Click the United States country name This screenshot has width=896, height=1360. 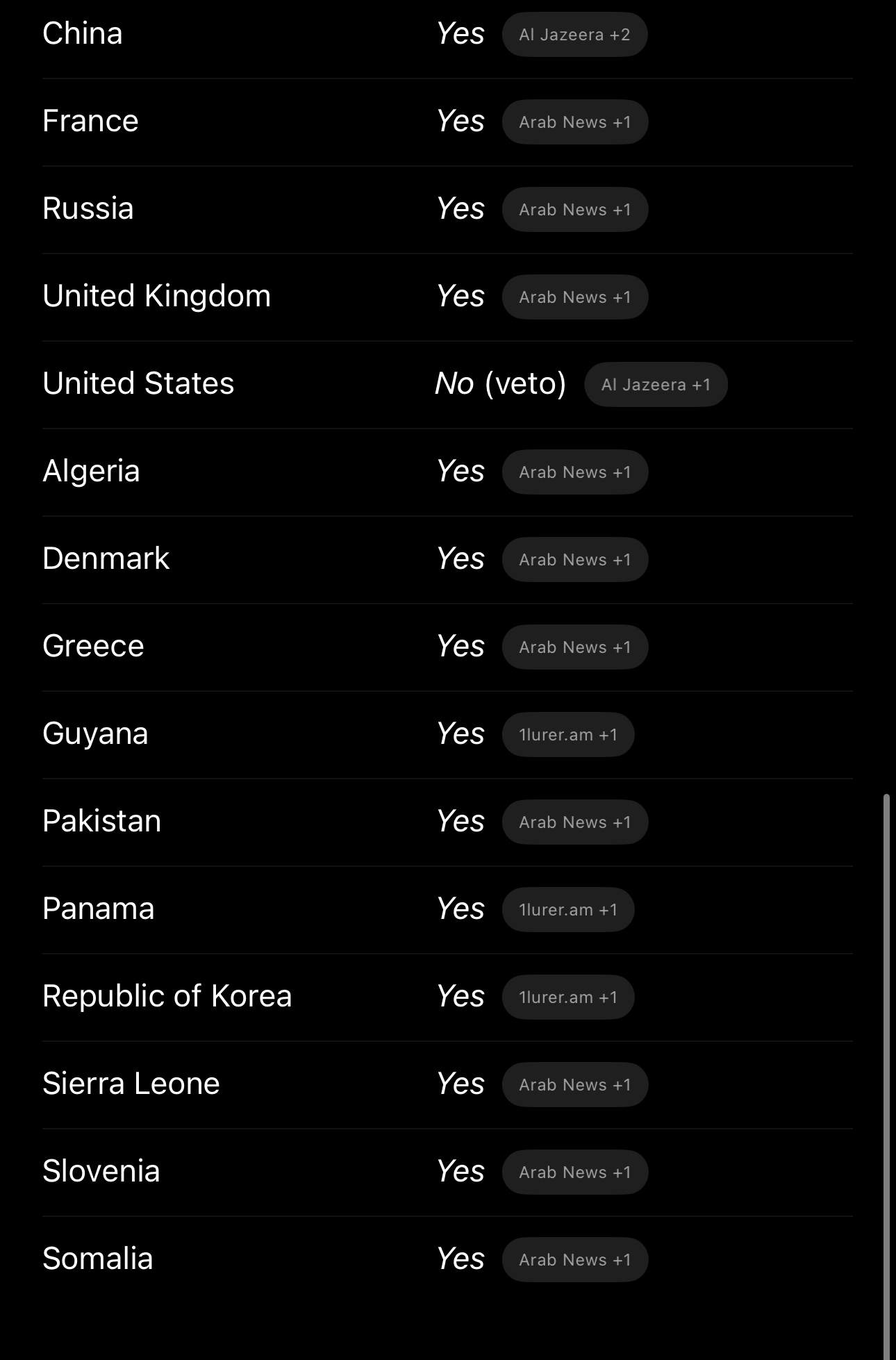point(138,383)
